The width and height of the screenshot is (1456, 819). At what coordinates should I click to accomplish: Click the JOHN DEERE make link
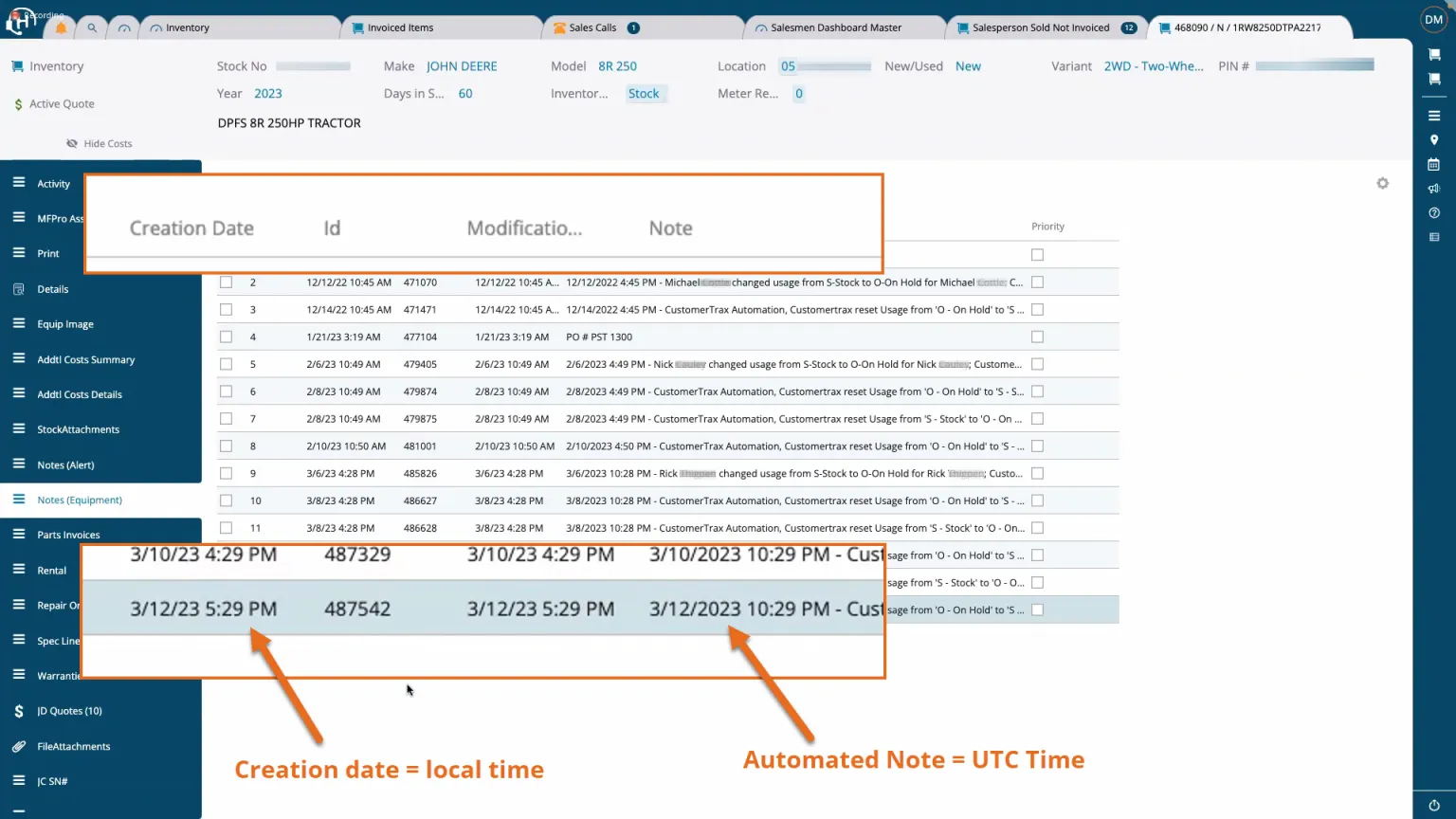coord(462,66)
